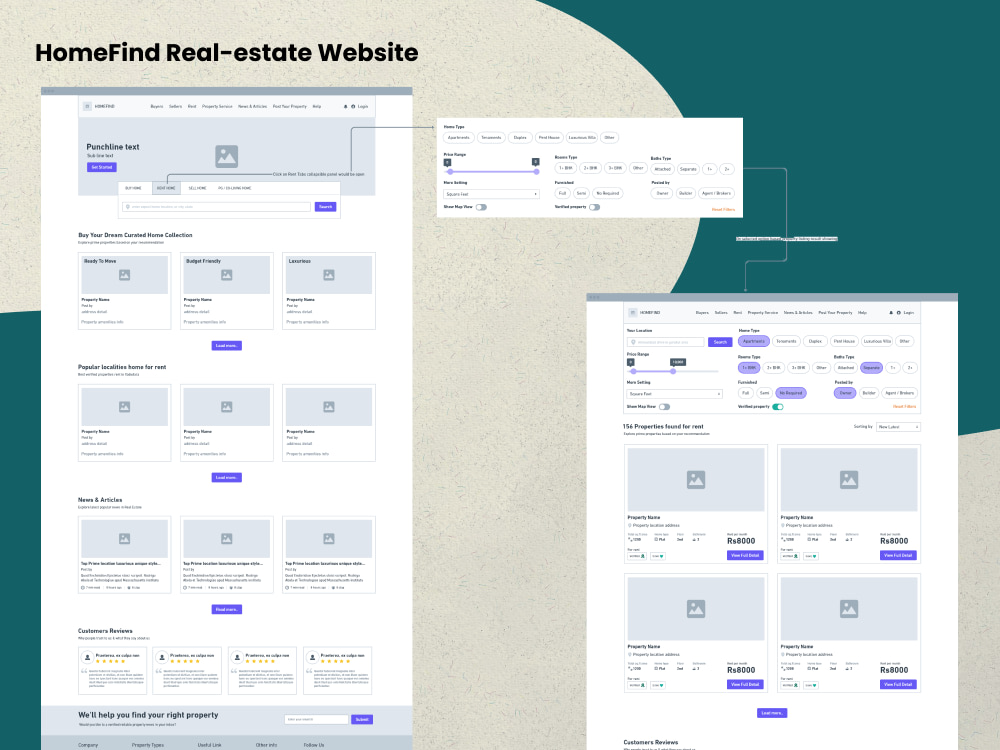Viewport: 1000px width, 750px height.
Task: Click the Search button in the homepage search box
Action: coord(325,207)
